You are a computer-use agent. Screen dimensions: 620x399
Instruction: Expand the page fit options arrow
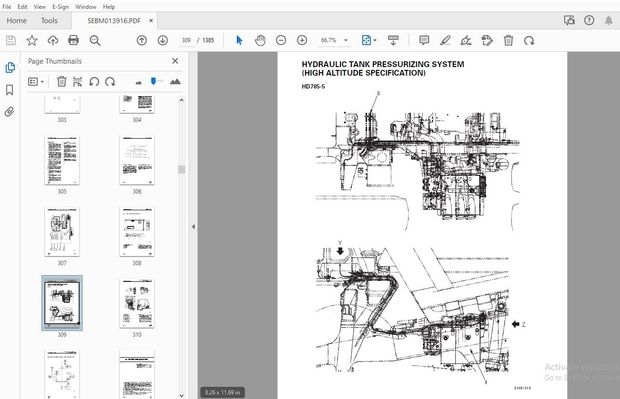[375, 40]
